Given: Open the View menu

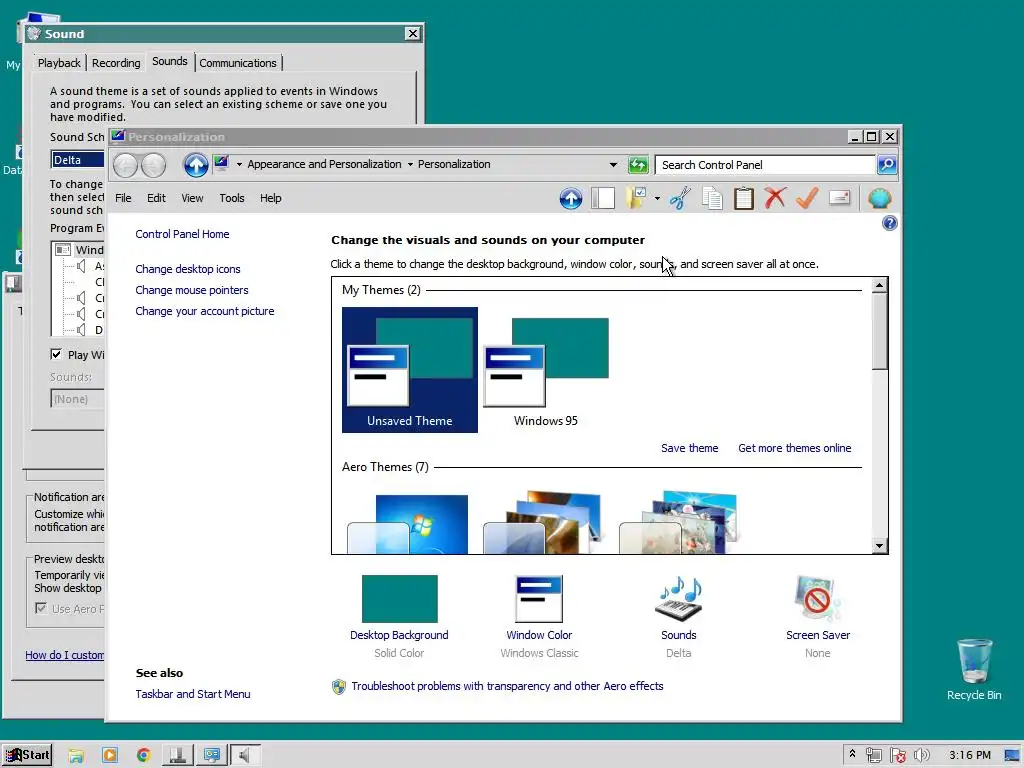Looking at the screenshot, I should [192, 198].
